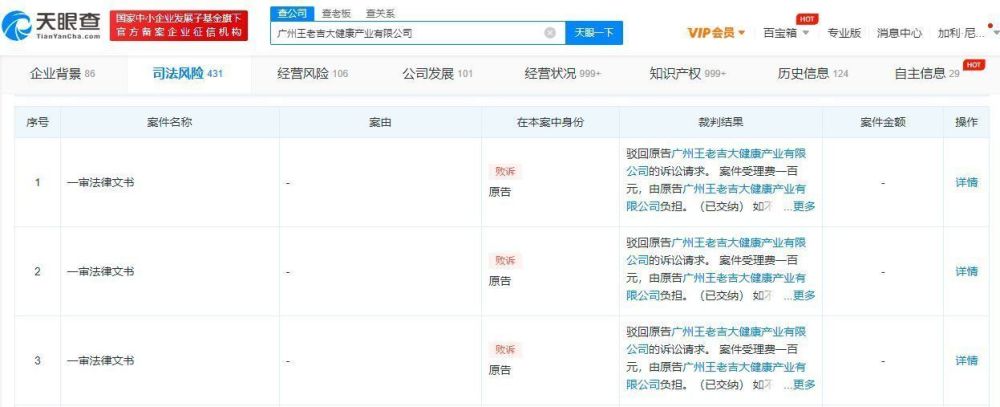Switch to the 经营状况 tab
Screen dimensions: 1000x407
(562, 73)
